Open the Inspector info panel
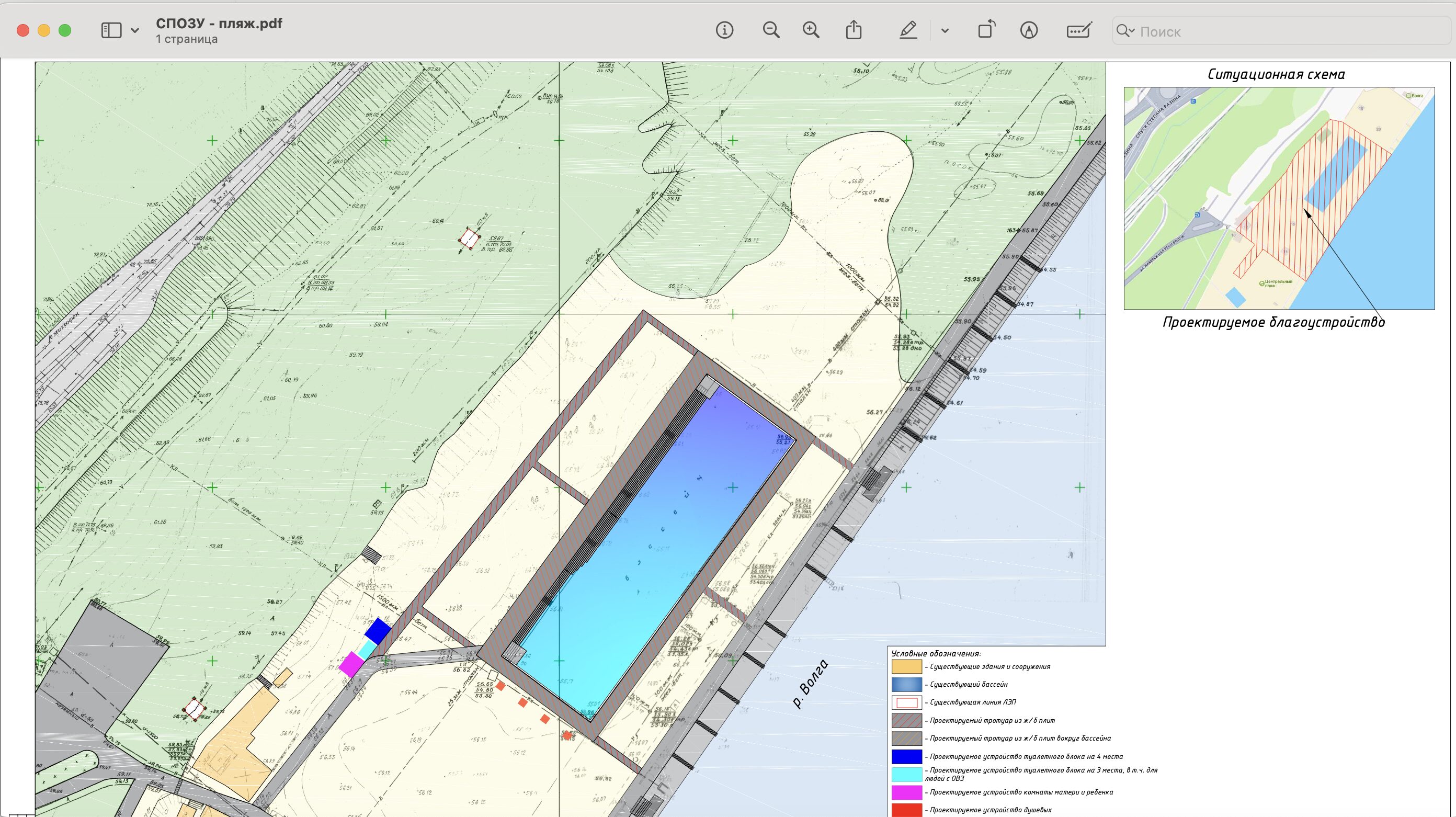The height and width of the screenshot is (817, 1456). coord(724,30)
